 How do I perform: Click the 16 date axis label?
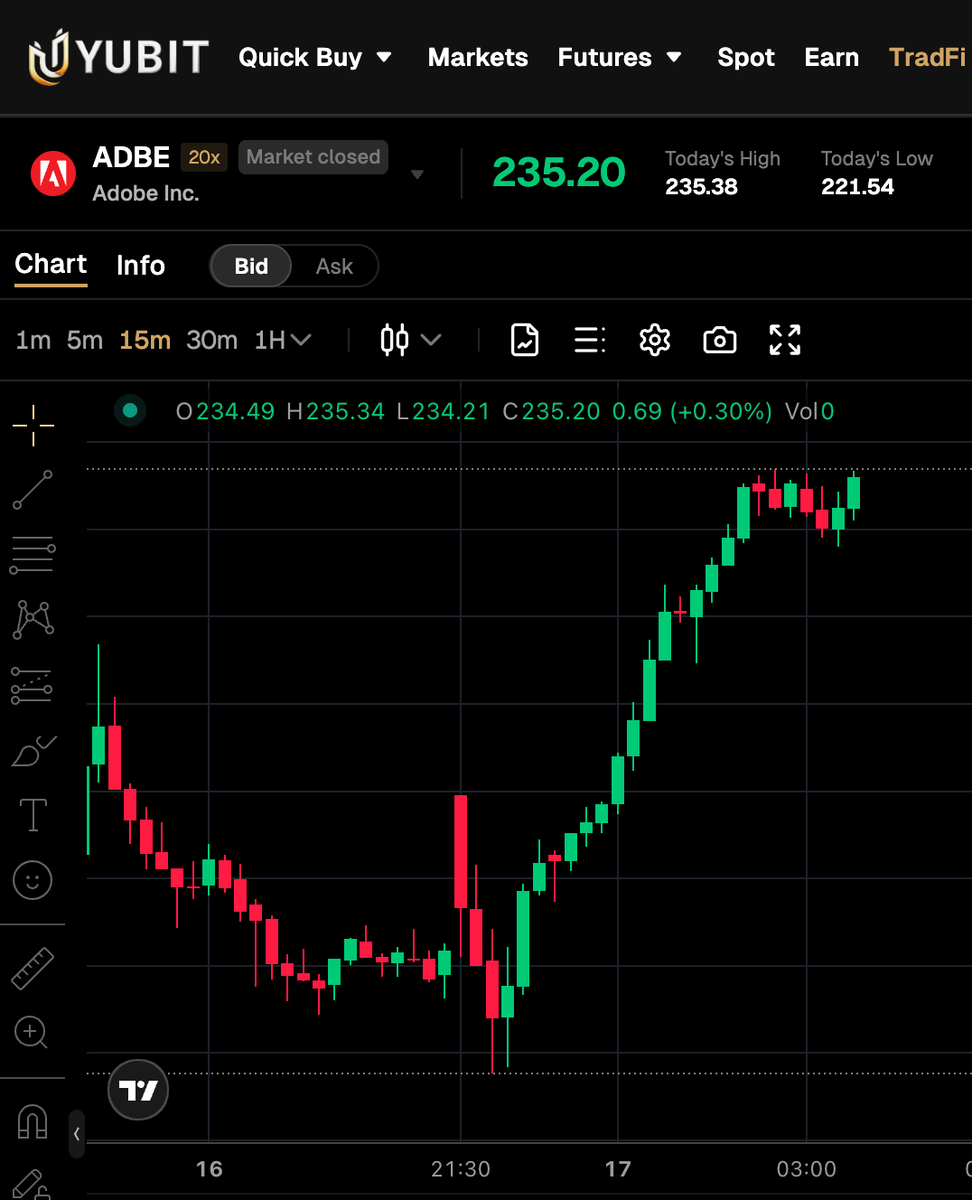[209, 1169]
